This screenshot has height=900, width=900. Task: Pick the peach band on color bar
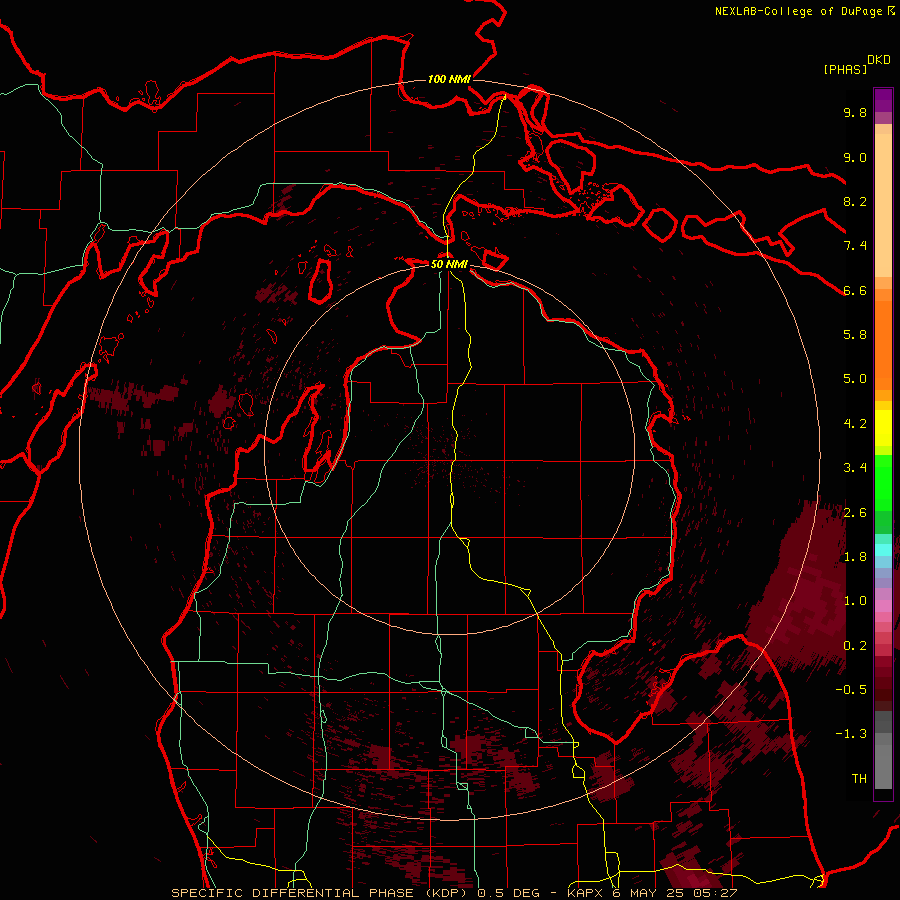pos(883,205)
